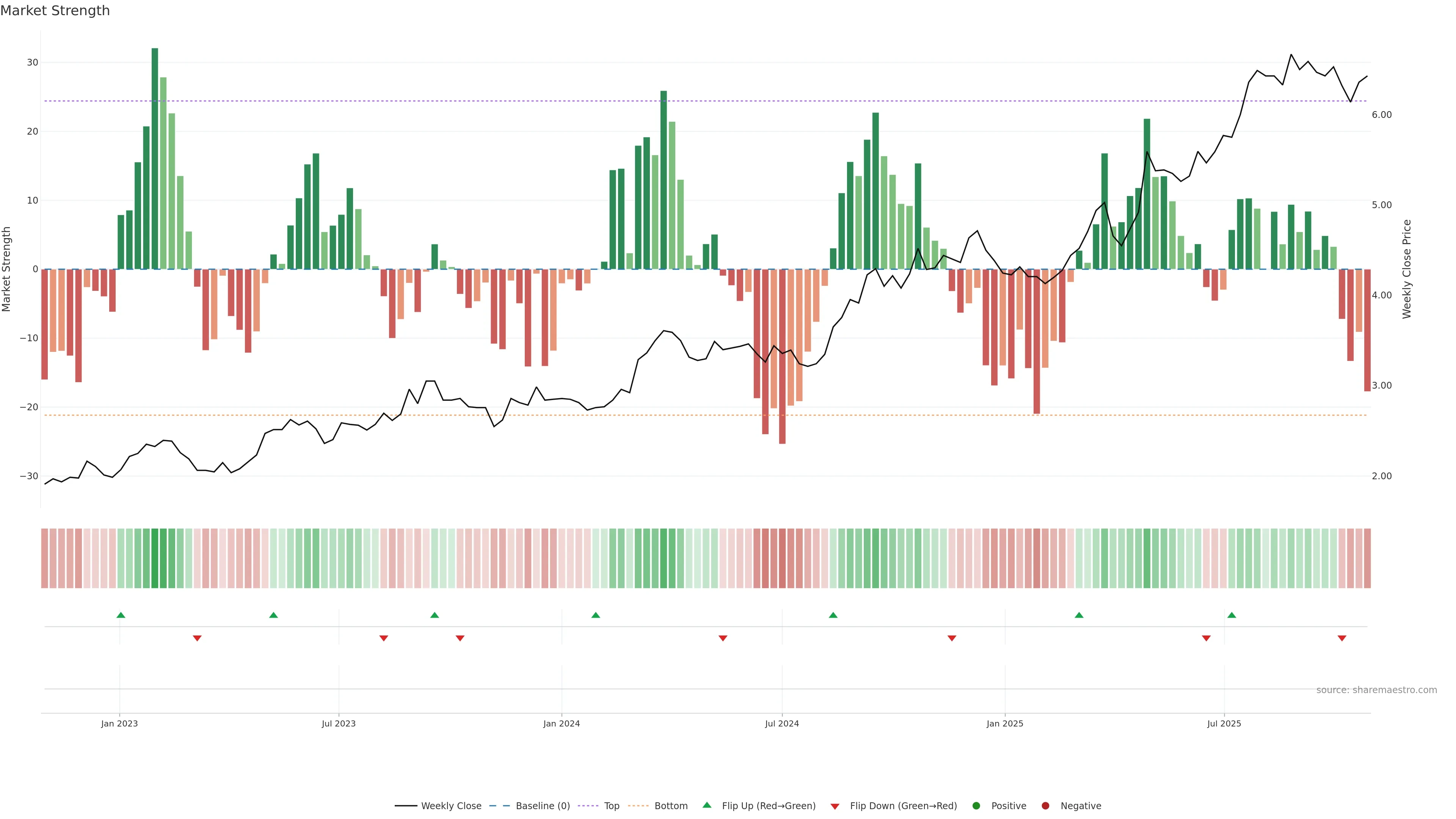This screenshot has width=1456, height=819.
Task: Click the red flip-down marker after Jul 2023
Action: pyautogui.click(x=384, y=638)
